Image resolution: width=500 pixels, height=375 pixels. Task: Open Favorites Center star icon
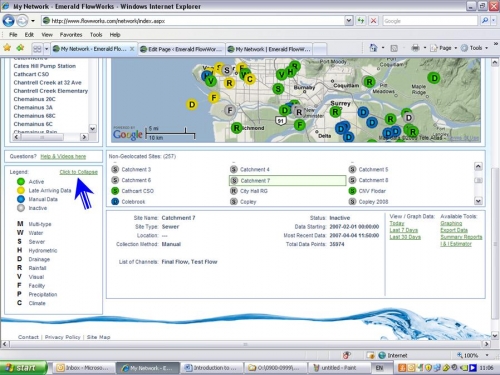tap(7, 48)
